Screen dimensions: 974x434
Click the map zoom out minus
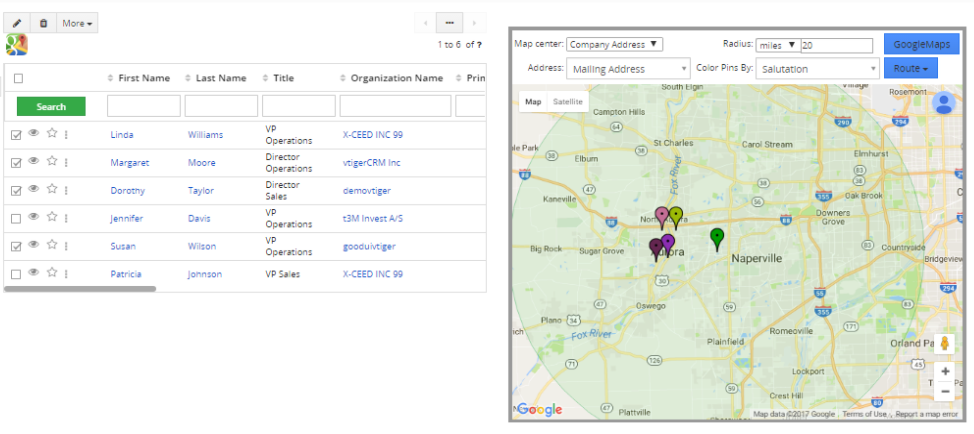945,391
